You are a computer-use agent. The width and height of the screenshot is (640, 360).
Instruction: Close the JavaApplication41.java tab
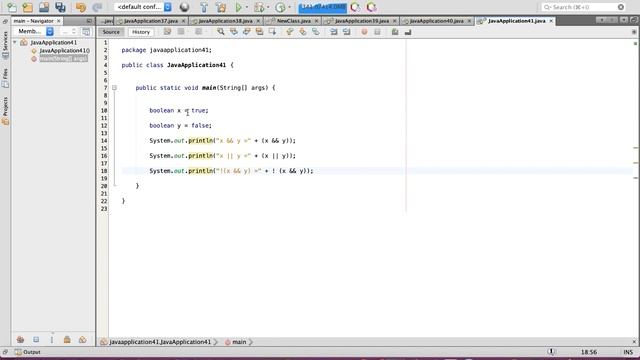551,21
